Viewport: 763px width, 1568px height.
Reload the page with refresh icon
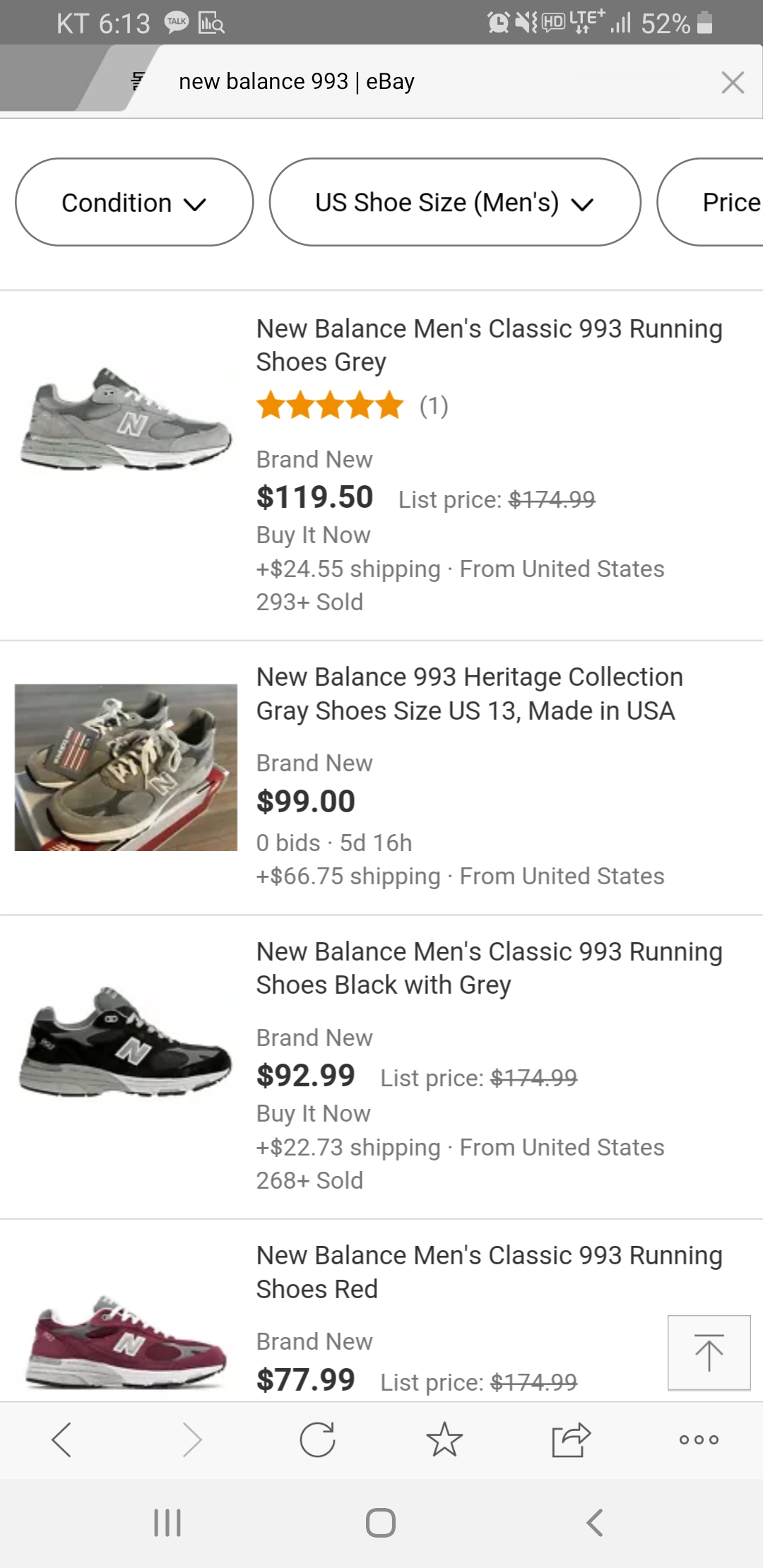pyautogui.click(x=317, y=1439)
